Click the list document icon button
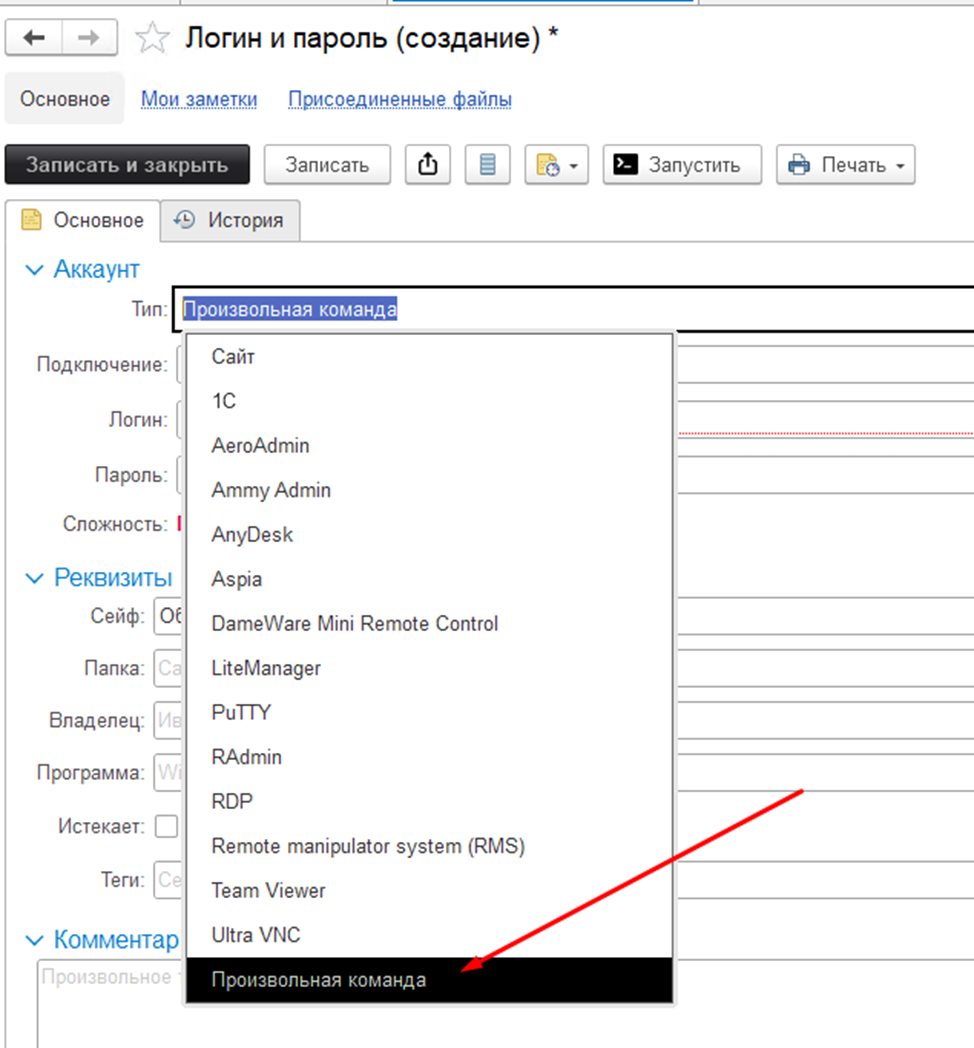Image resolution: width=974 pixels, height=1048 pixels. pos(488,165)
